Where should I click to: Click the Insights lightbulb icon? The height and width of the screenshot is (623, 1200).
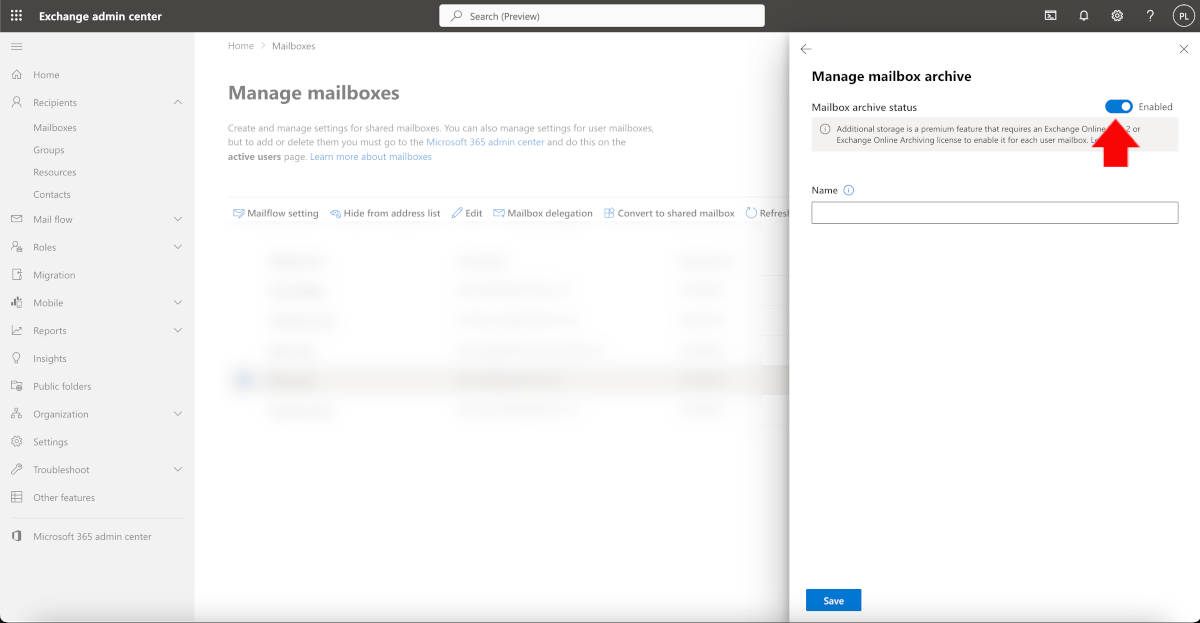(x=16, y=358)
